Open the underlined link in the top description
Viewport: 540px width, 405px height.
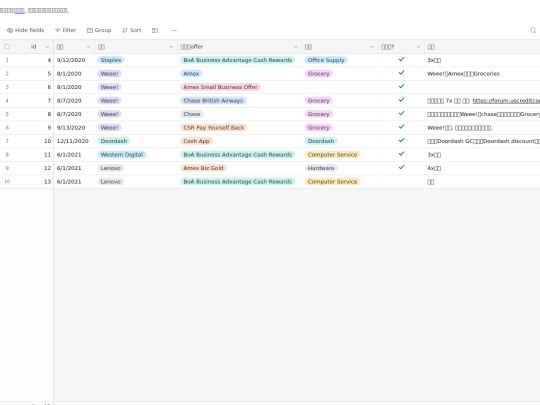coord(20,11)
